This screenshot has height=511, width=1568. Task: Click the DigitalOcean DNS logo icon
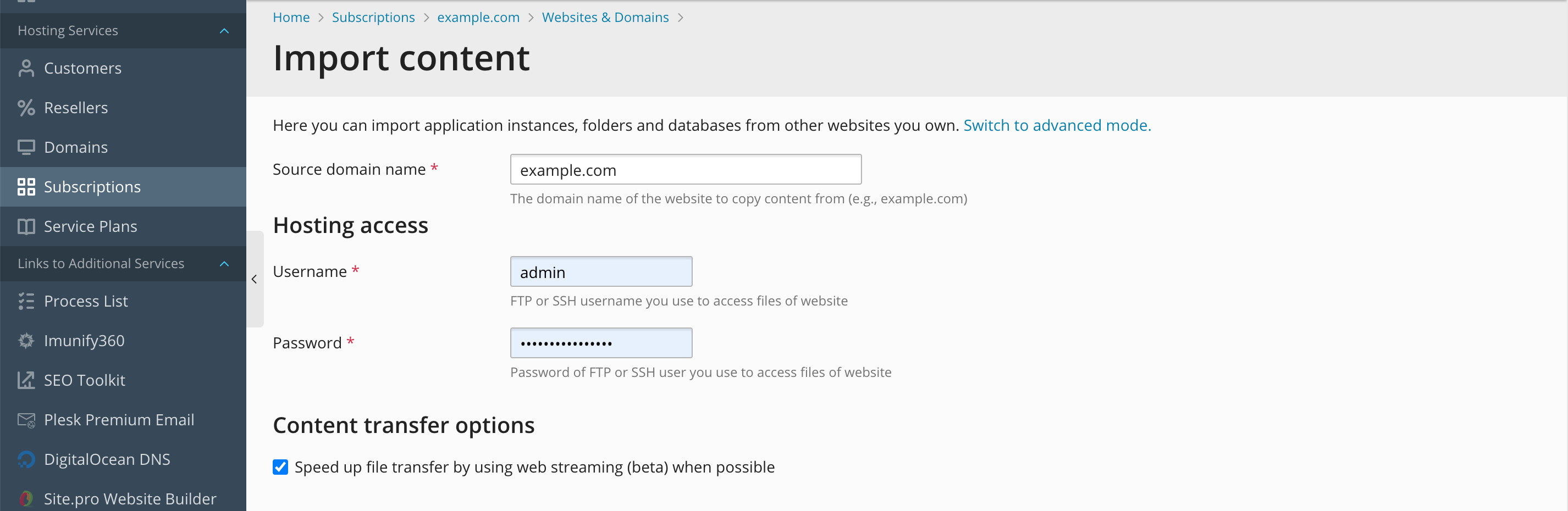pos(25,459)
